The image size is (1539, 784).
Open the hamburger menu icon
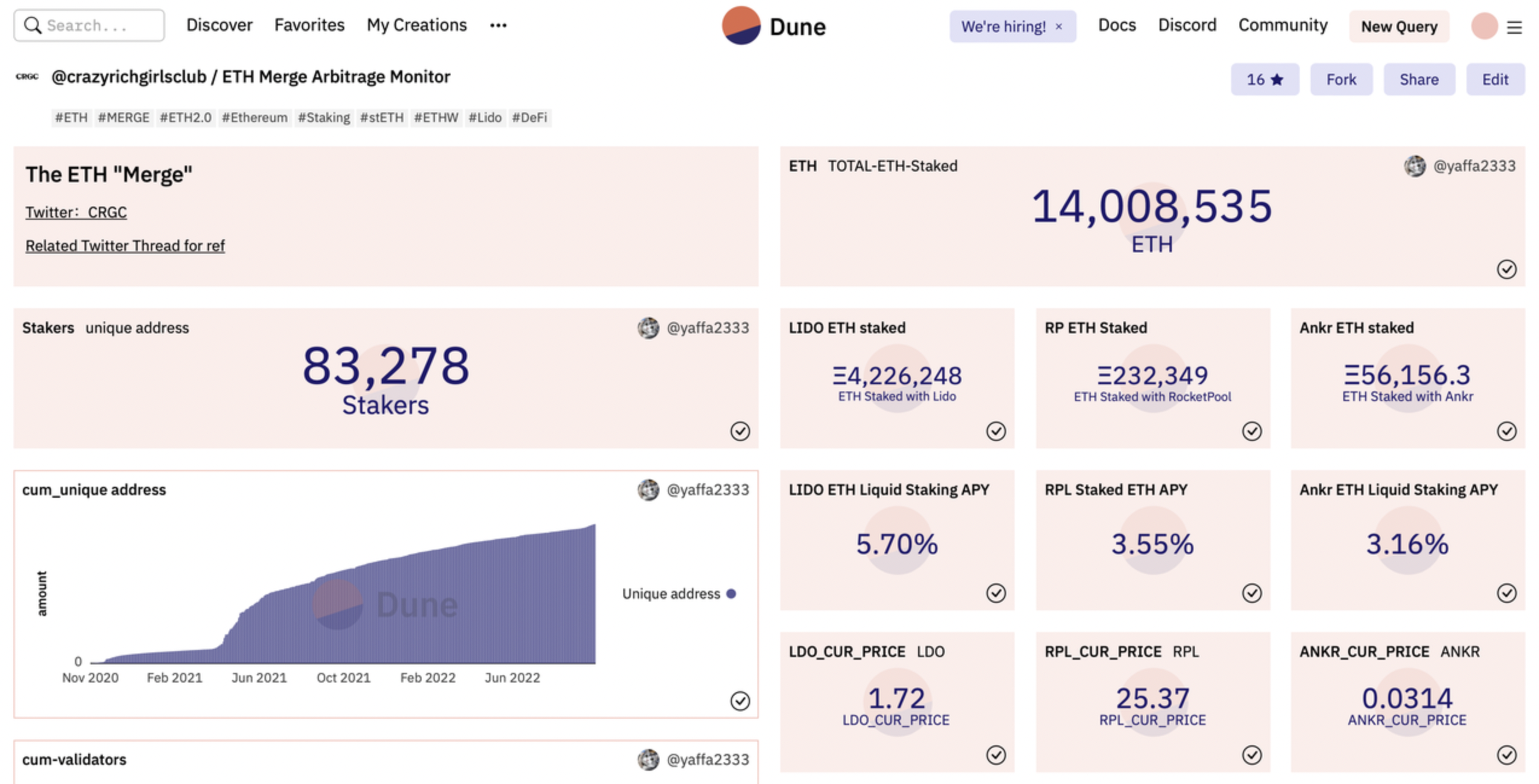(1514, 27)
